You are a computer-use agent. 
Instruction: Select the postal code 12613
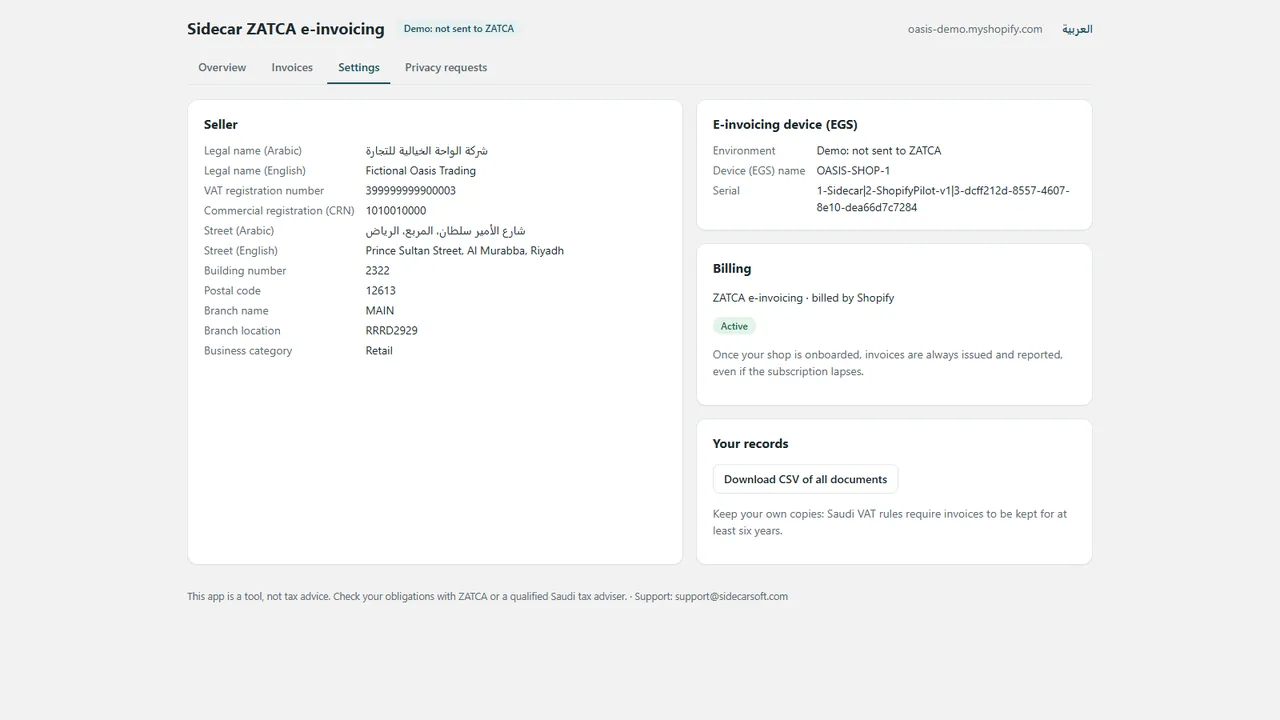pos(381,291)
